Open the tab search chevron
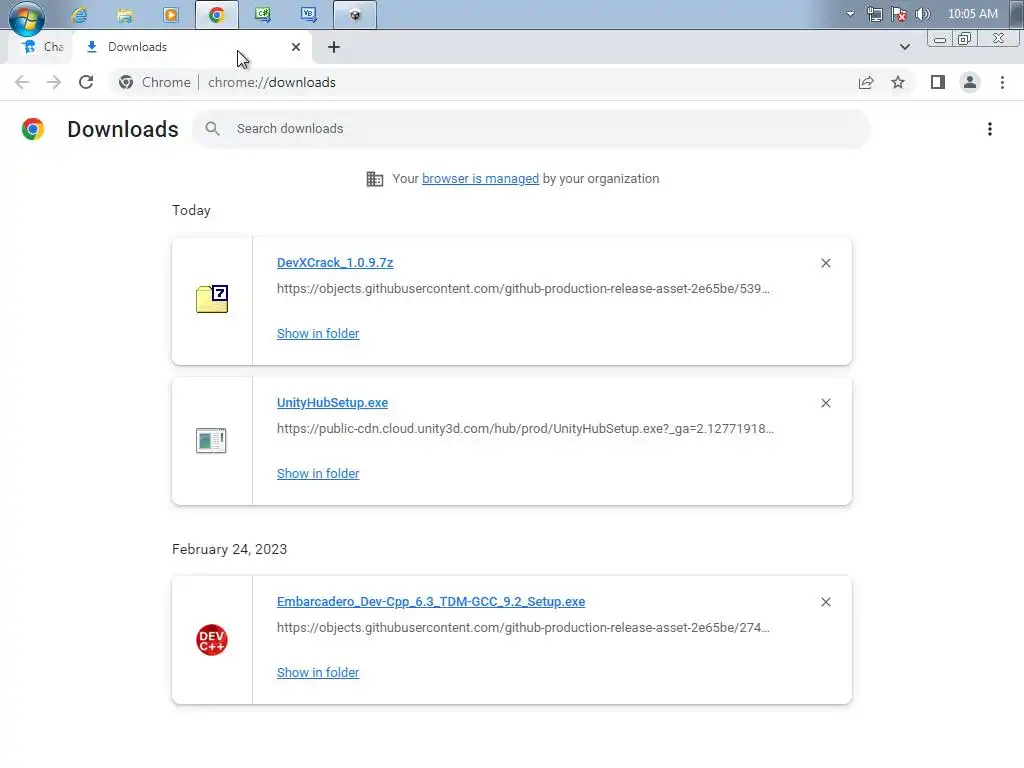Viewport: 1024px width, 768px height. click(x=904, y=47)
